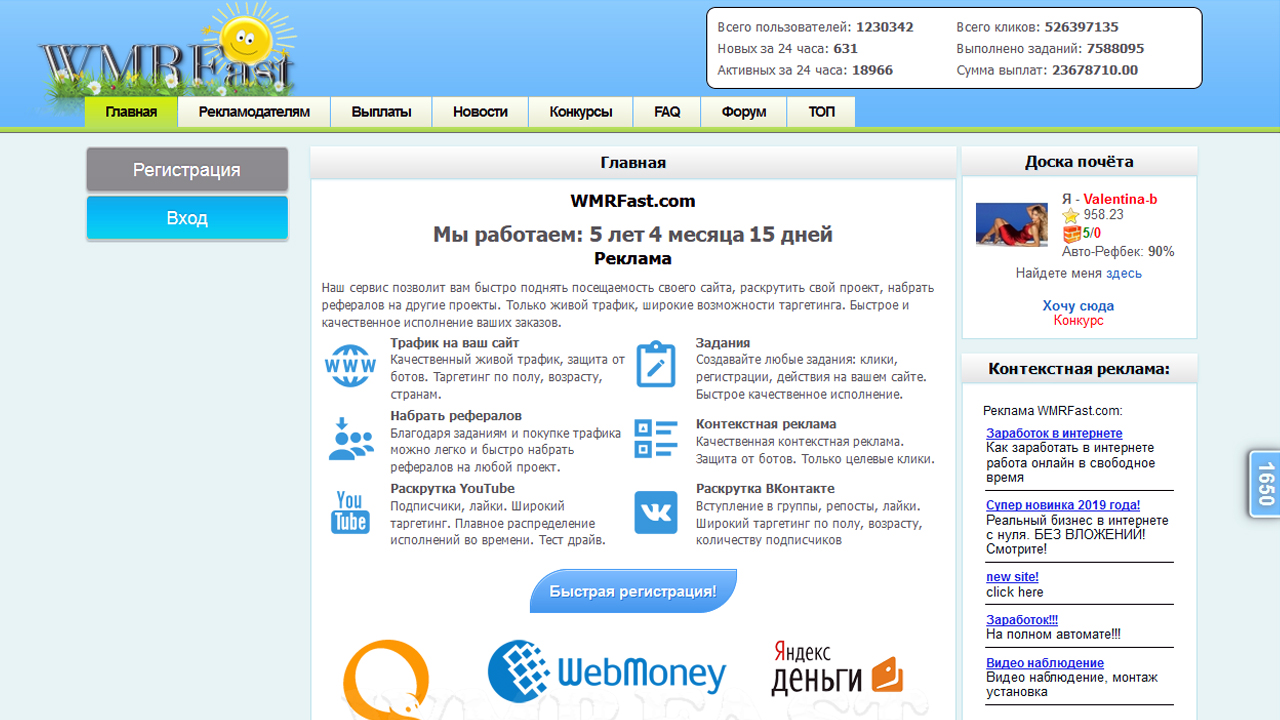Open the Главная tab

pos(131,112)
